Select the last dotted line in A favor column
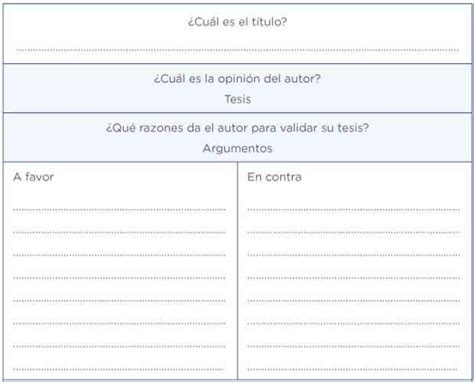The width and height of the screenshot is (474, 382). coord(118,369)
